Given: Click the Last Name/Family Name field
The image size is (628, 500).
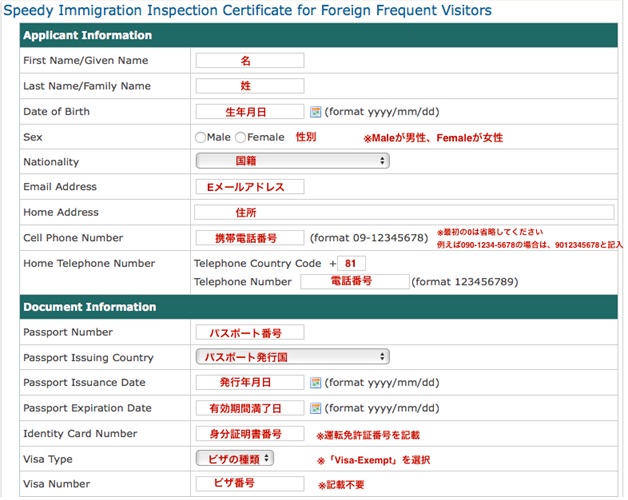Looking at the screenshot, I should click(250, 86).
